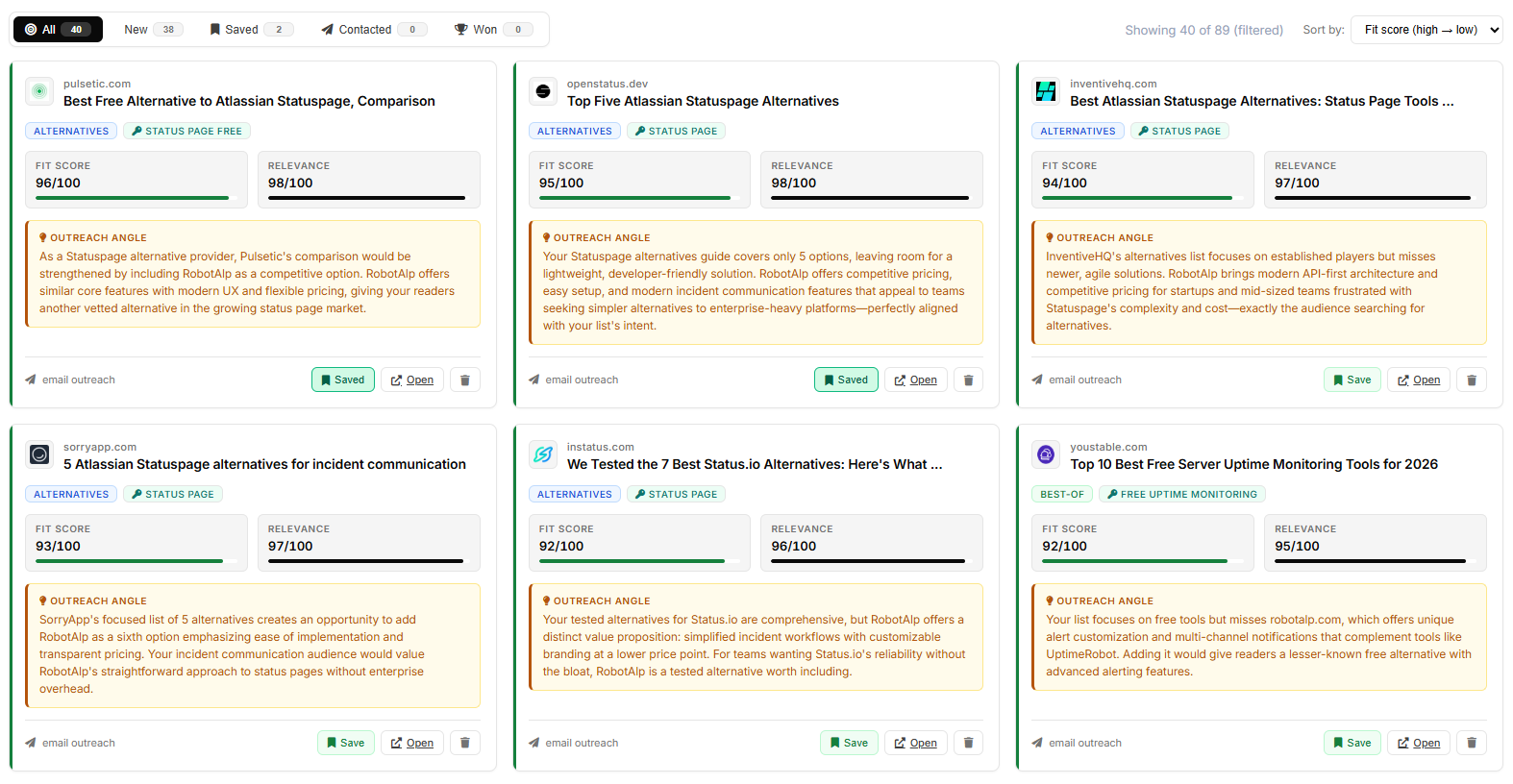Click the 96/100 fit score bar
The height and width of the screenshot is (784, 1513).
(x=136, y=198)
